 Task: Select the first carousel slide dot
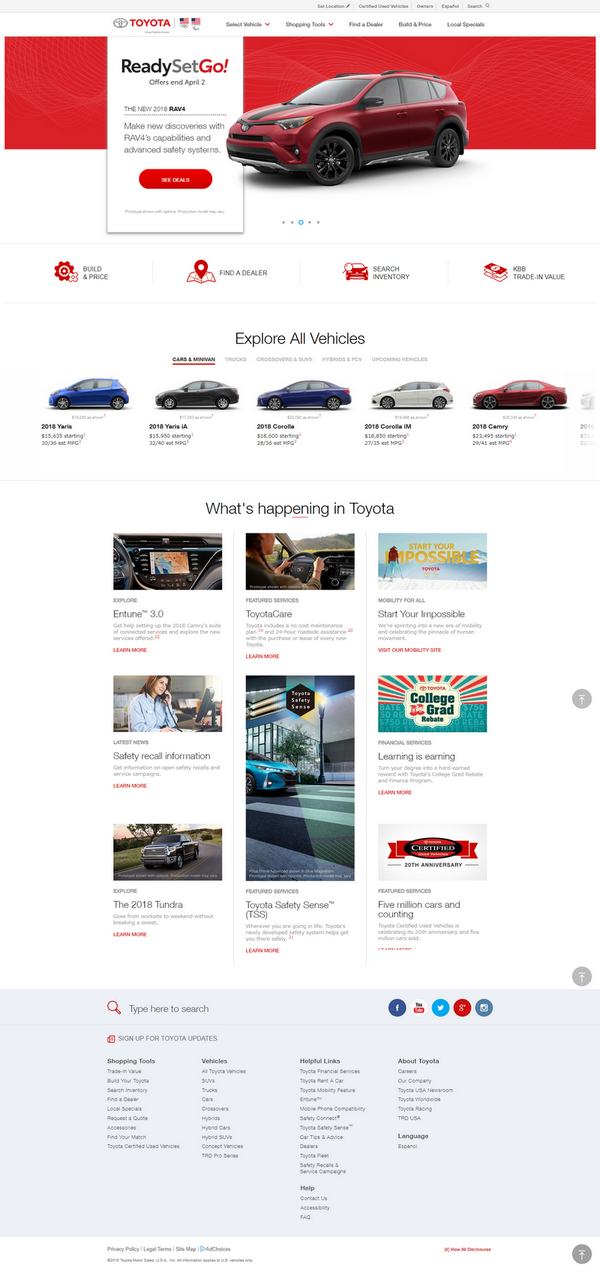(x=283, y=222)
